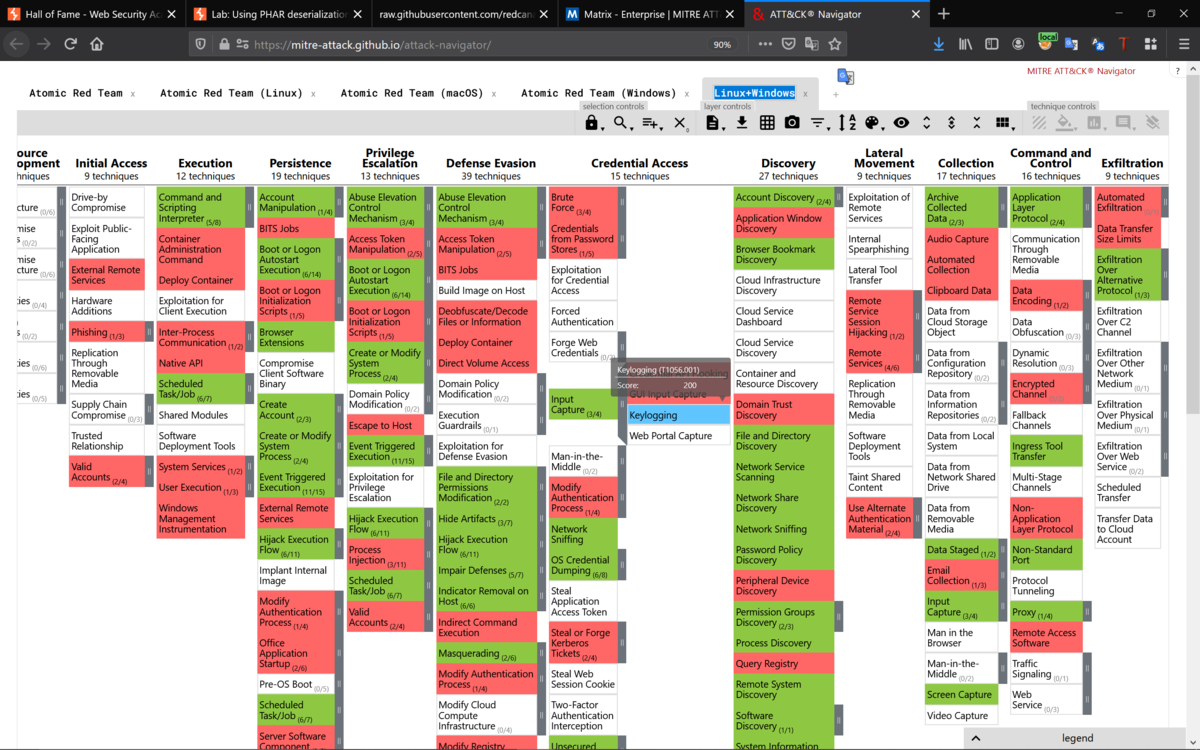Expand sub-techniques of Archive Collected Data

click(x=1001, y=208)
